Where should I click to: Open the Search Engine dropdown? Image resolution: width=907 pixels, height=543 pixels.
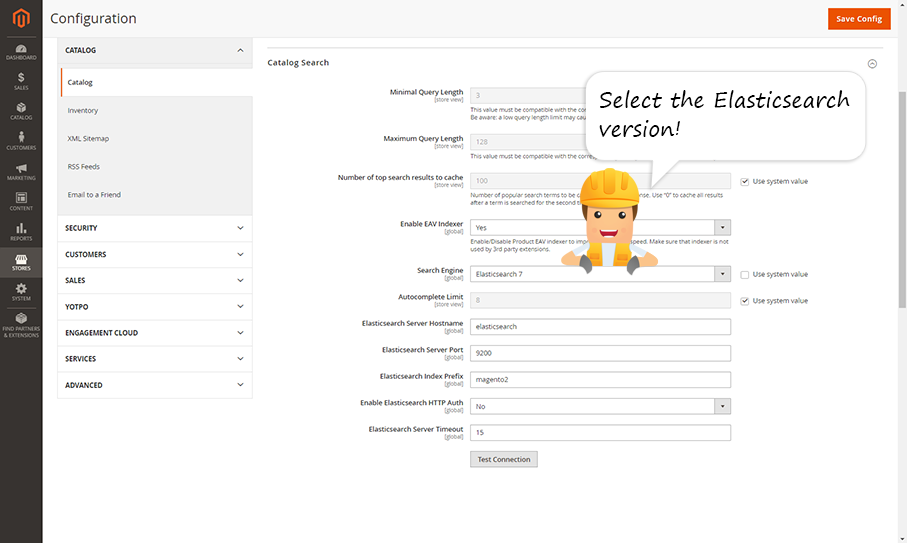click(x=600, y=274)
